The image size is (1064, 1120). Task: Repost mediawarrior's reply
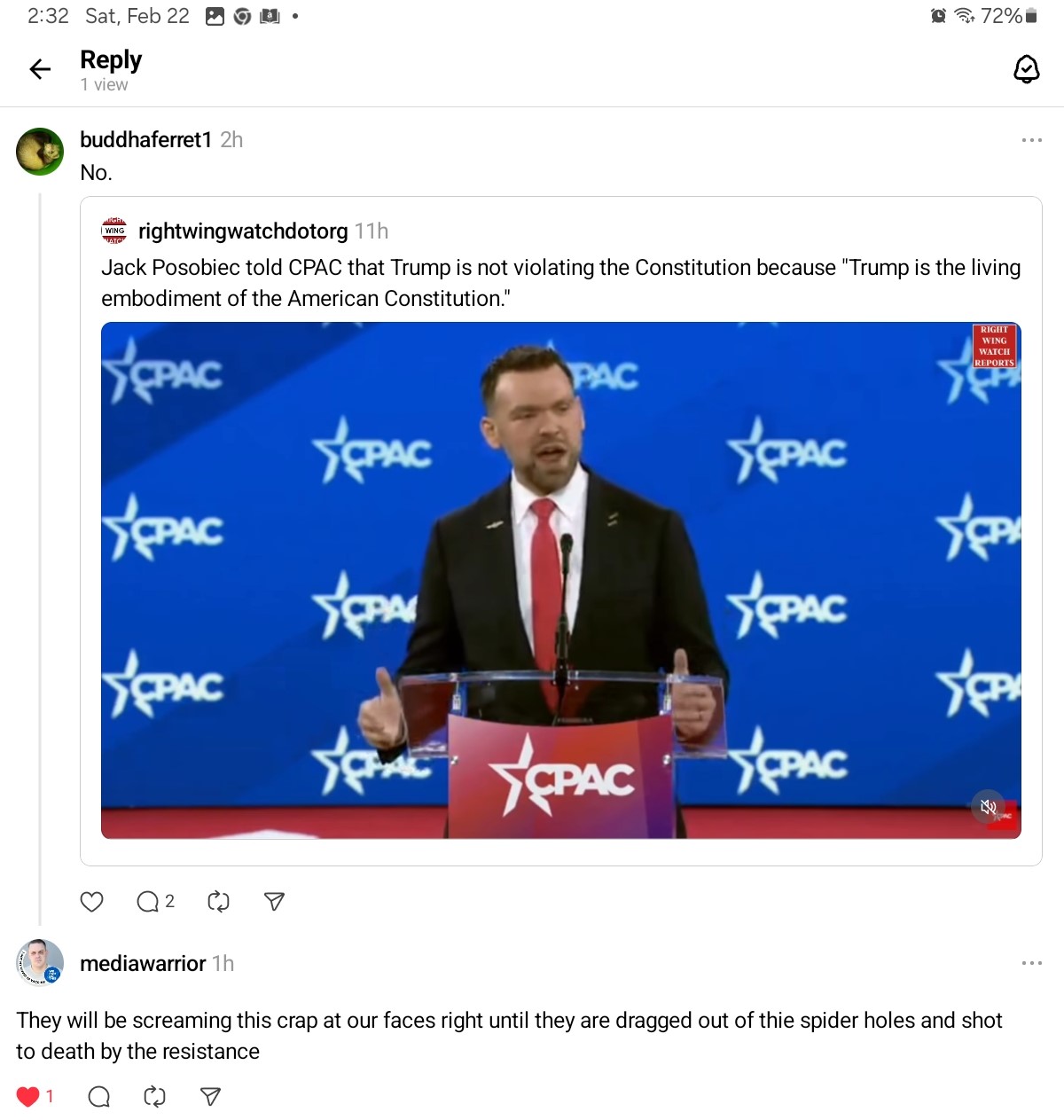(x=154, y=1097)
